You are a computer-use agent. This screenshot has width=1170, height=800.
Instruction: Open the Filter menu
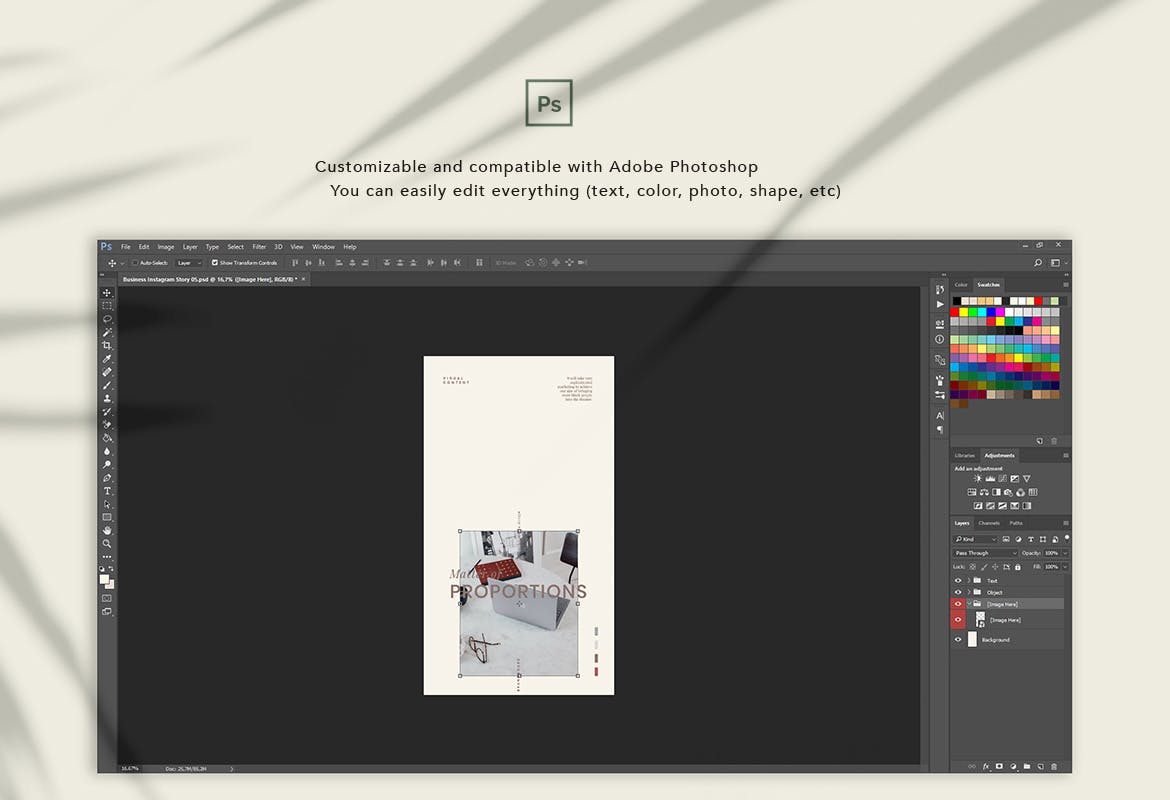point(259,247)
